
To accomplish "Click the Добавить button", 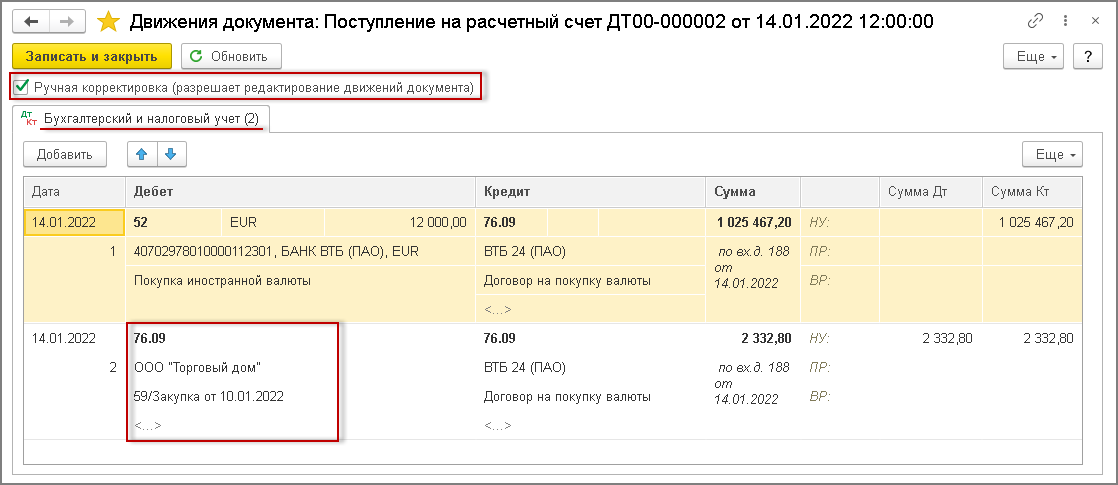I will 65,154.
